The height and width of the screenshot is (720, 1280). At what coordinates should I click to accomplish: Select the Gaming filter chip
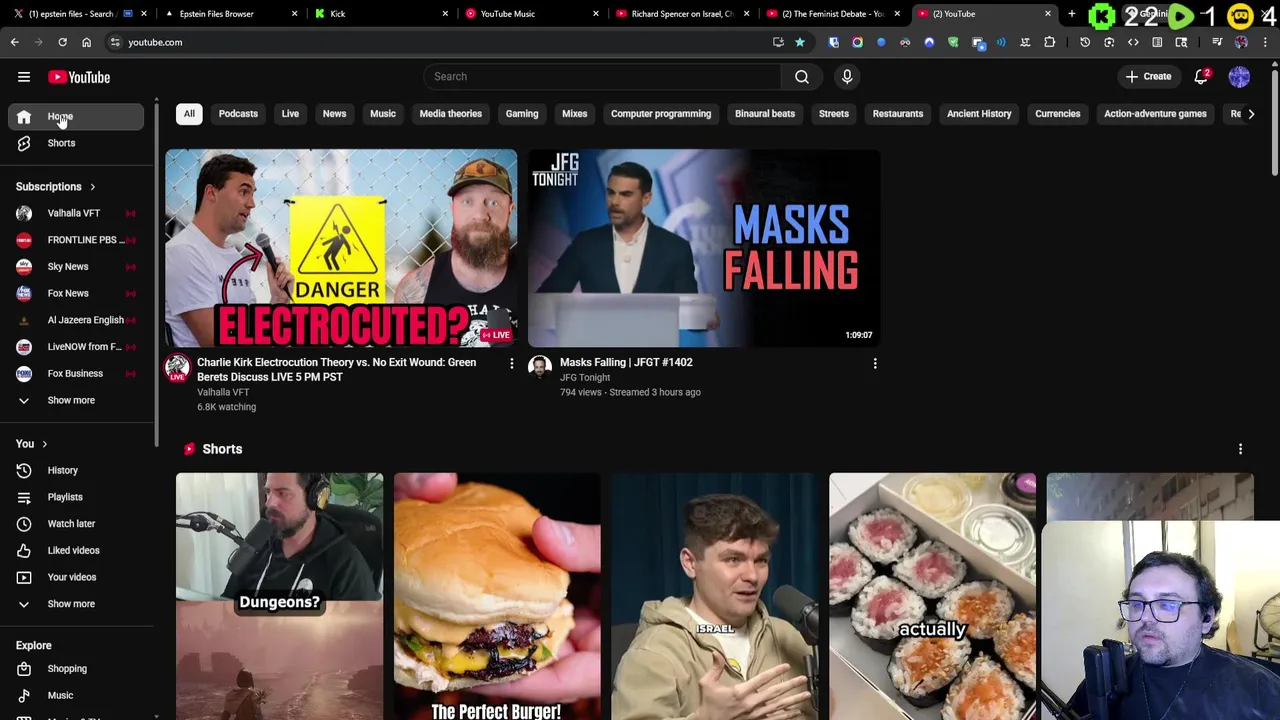pyautogui.click(x=522, y=113)
